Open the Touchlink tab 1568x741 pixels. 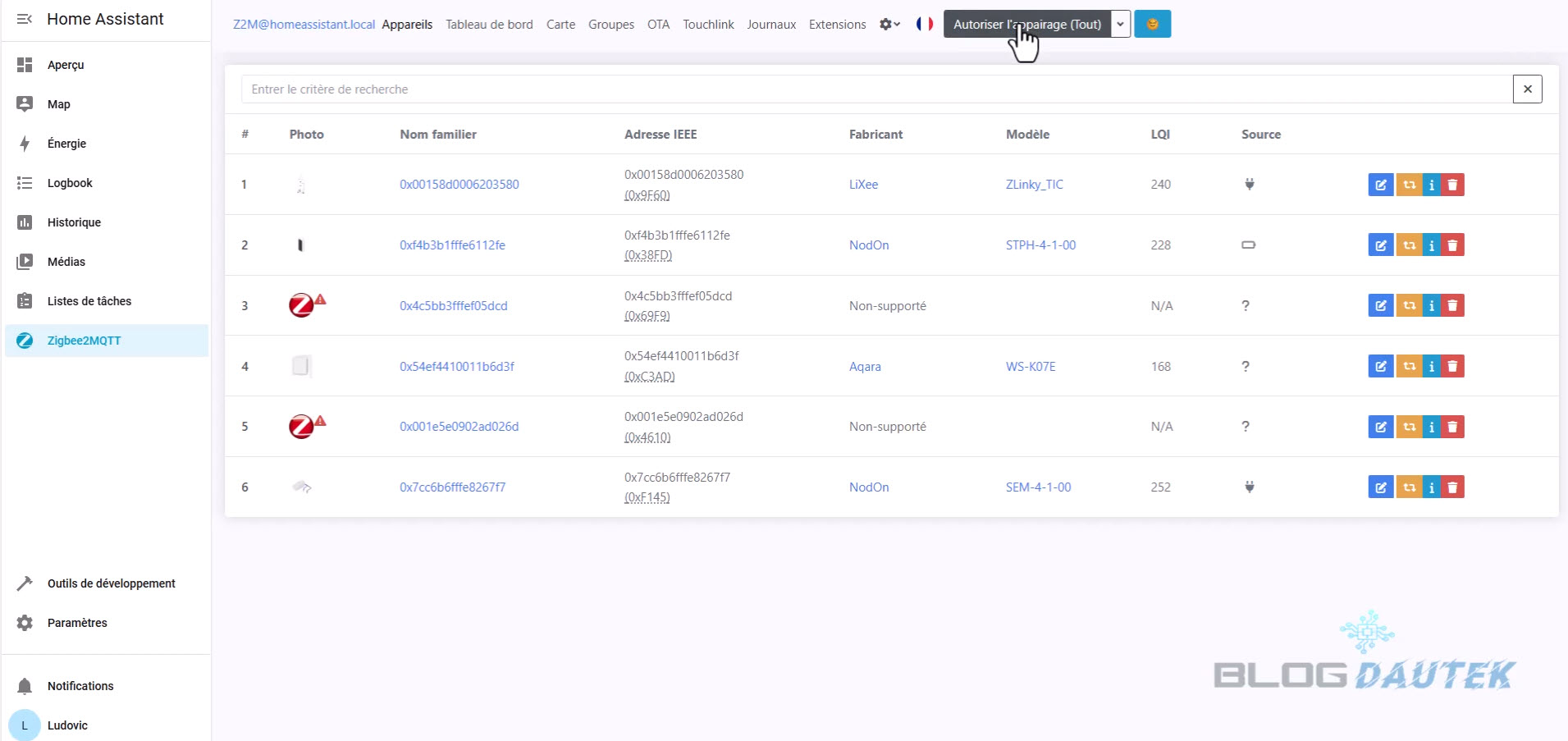tap(708, 25)
